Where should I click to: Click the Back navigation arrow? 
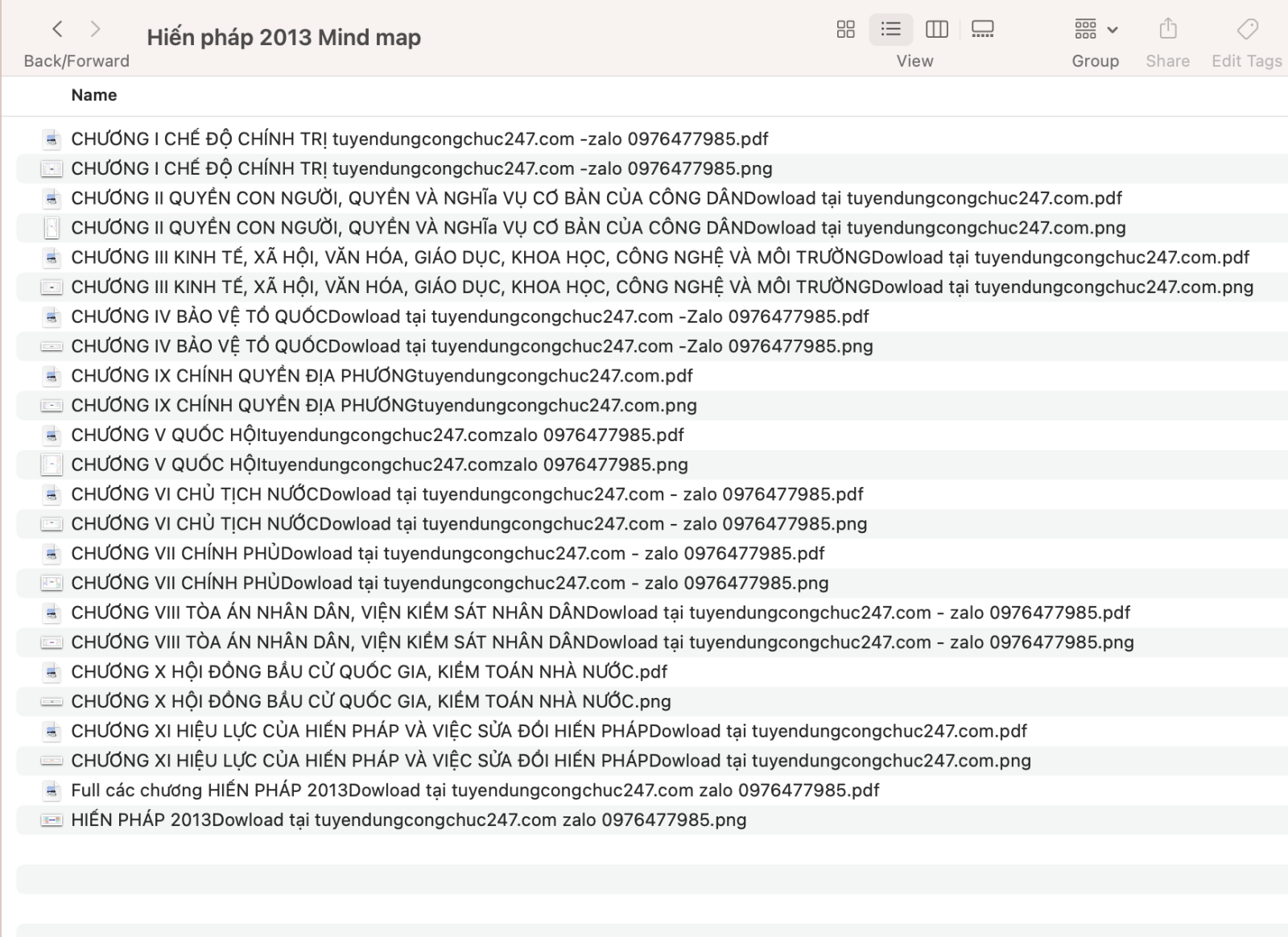pyautogui.click(x=57, y=30)
